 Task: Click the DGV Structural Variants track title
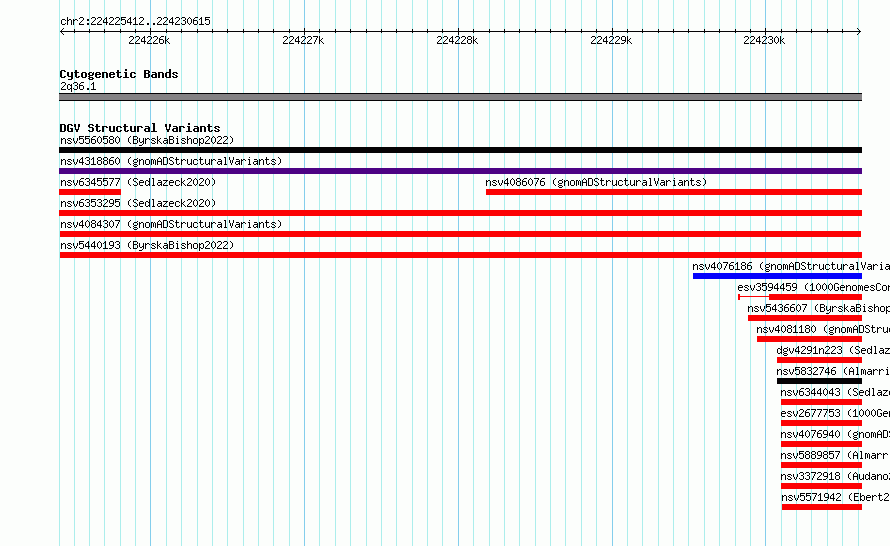140,128
